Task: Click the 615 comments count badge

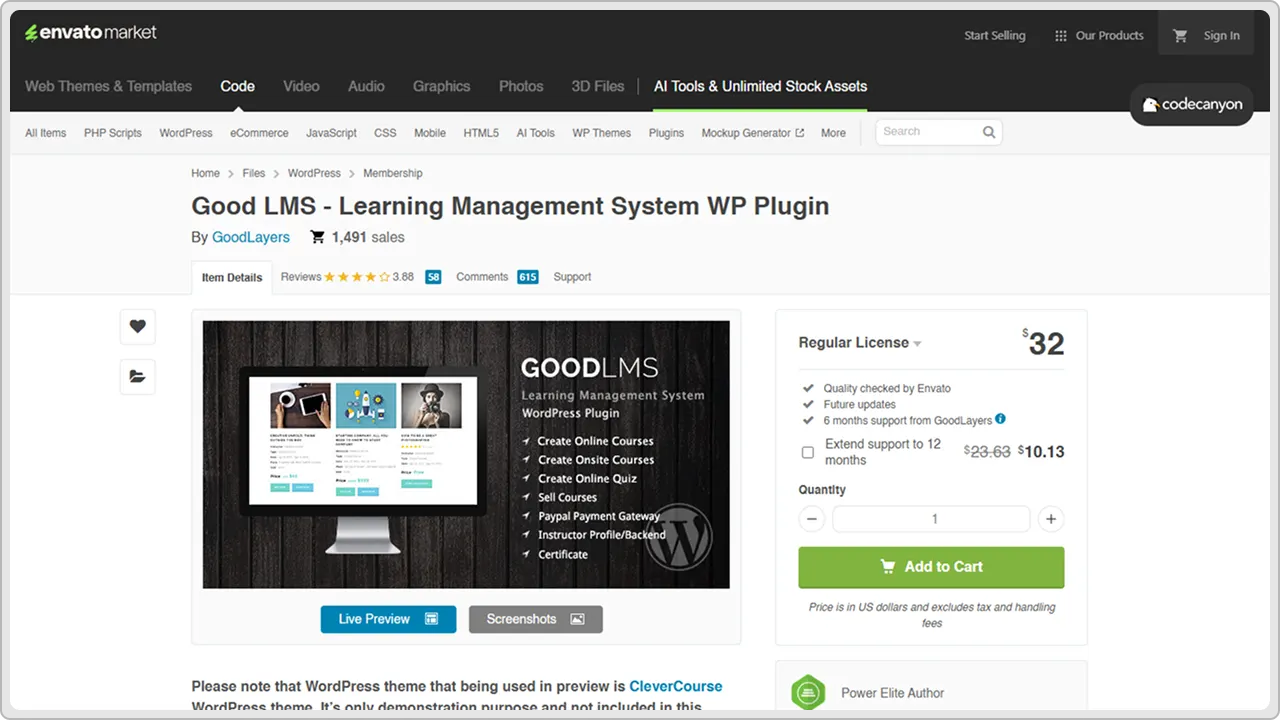Action: (x=528, y=277)
